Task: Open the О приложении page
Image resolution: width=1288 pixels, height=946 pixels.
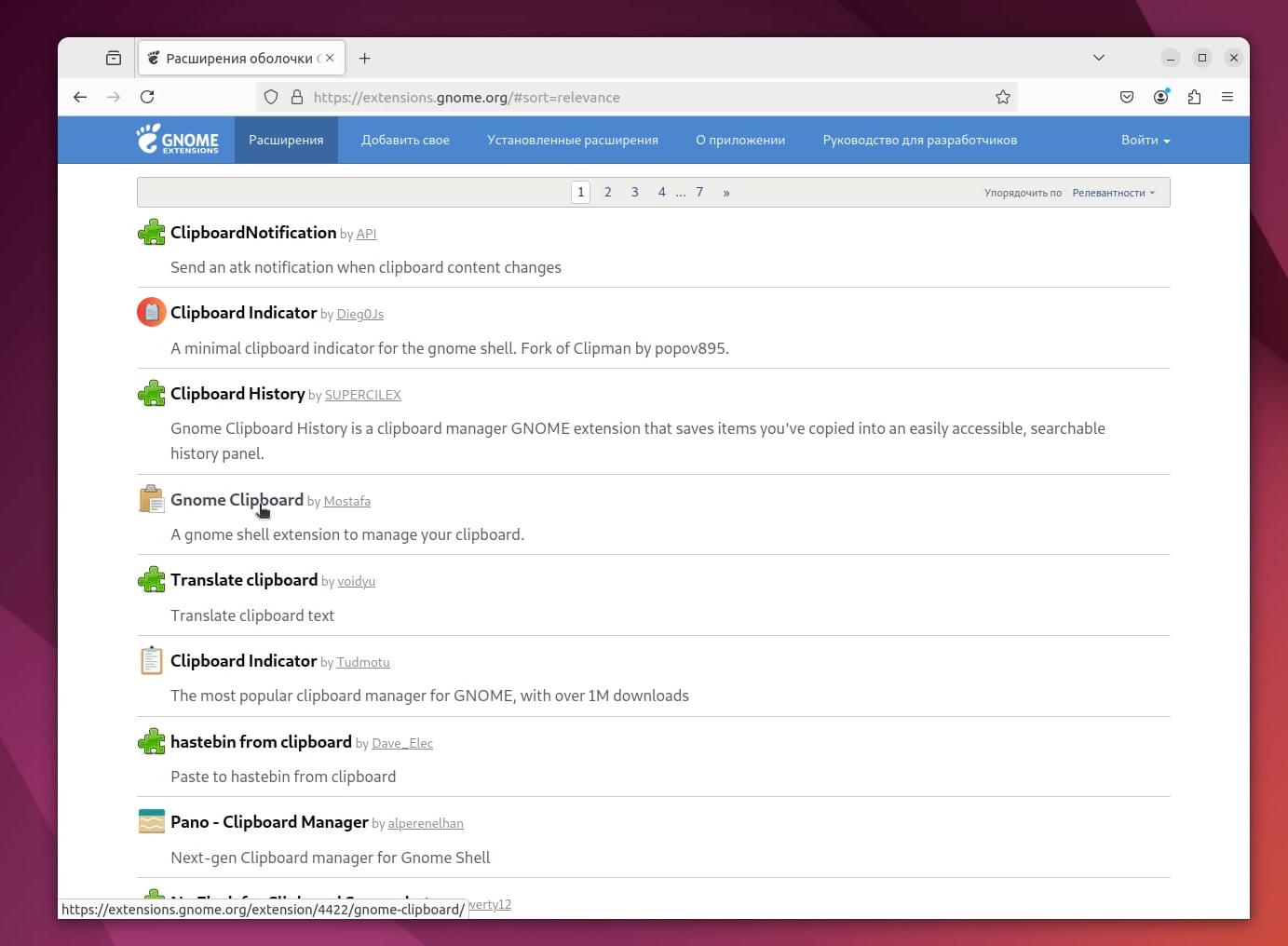Action: [x=740, y=140]
